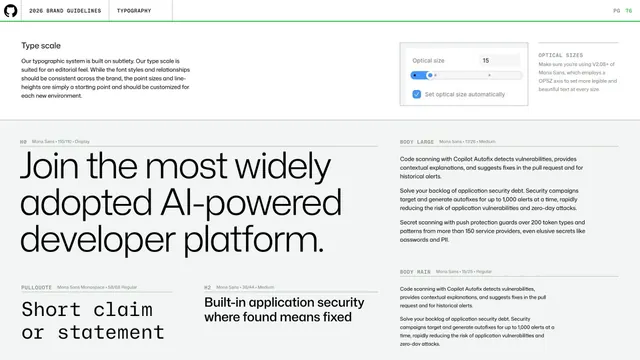
Task: Click the 'Our typographic system' intro paragraph
Action: [x=105, y=78]
